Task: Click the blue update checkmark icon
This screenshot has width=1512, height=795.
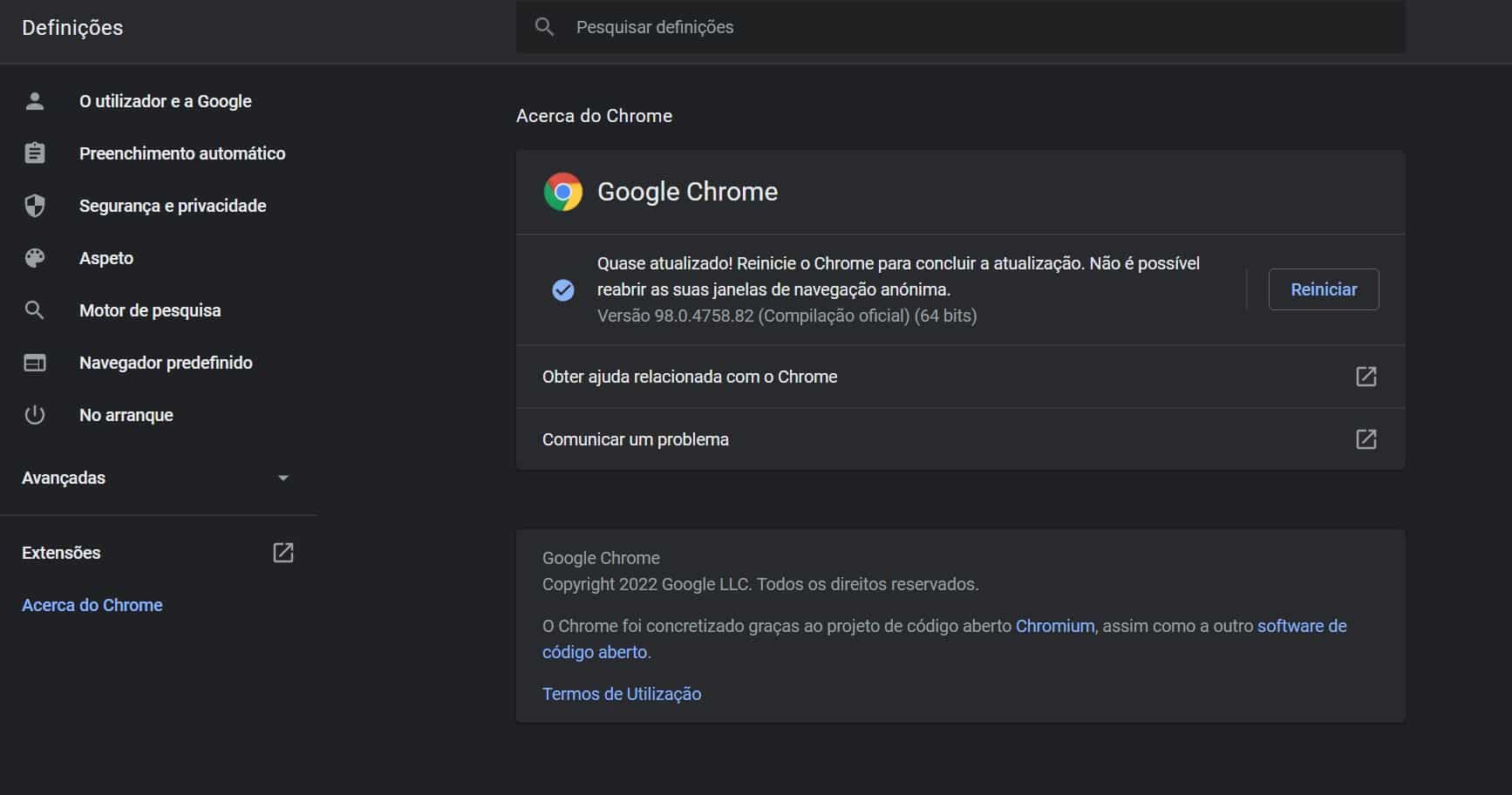Action: (x=563, y=290)
